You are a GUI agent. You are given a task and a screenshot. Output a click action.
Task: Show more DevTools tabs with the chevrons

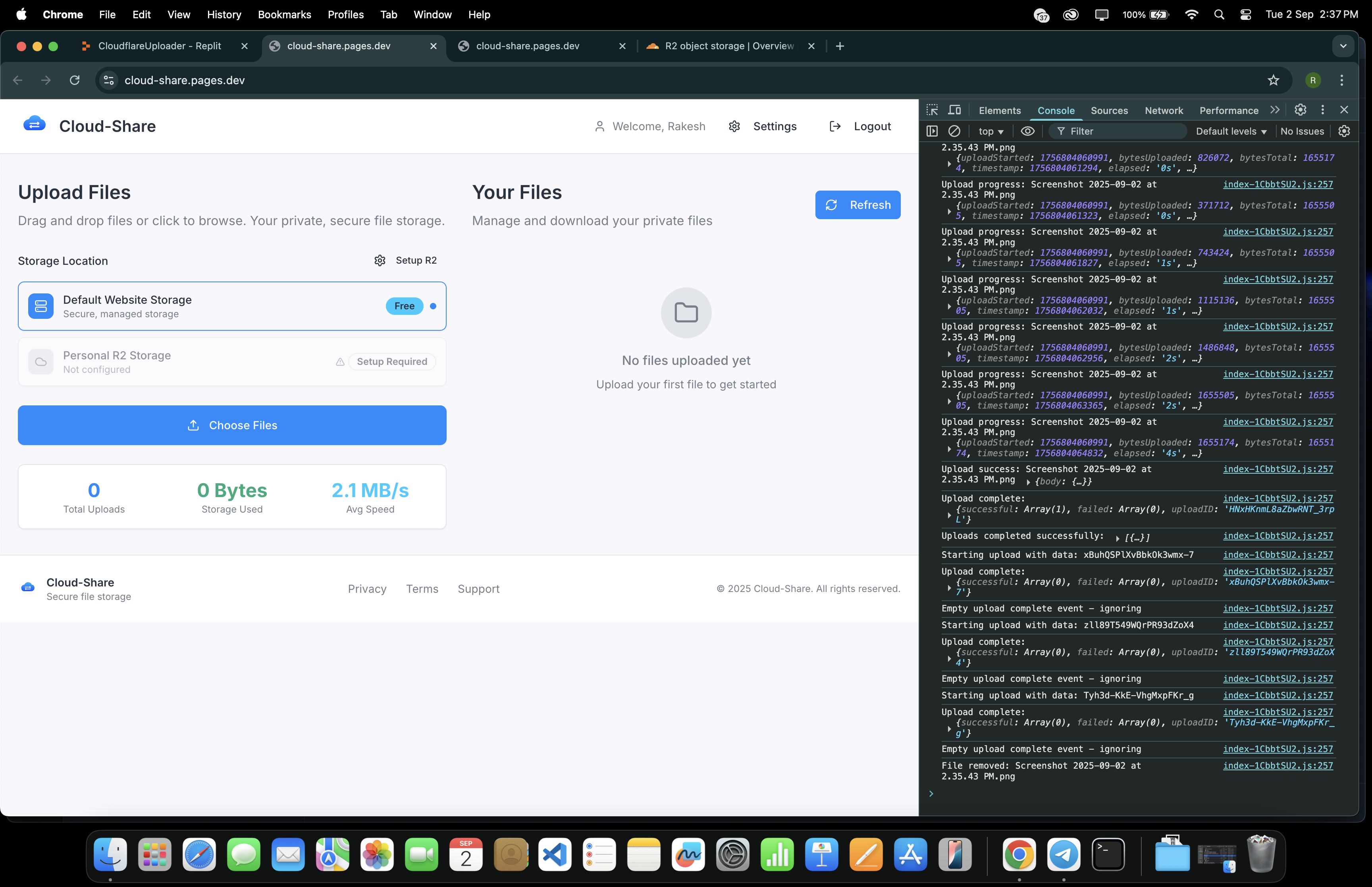1275,110
